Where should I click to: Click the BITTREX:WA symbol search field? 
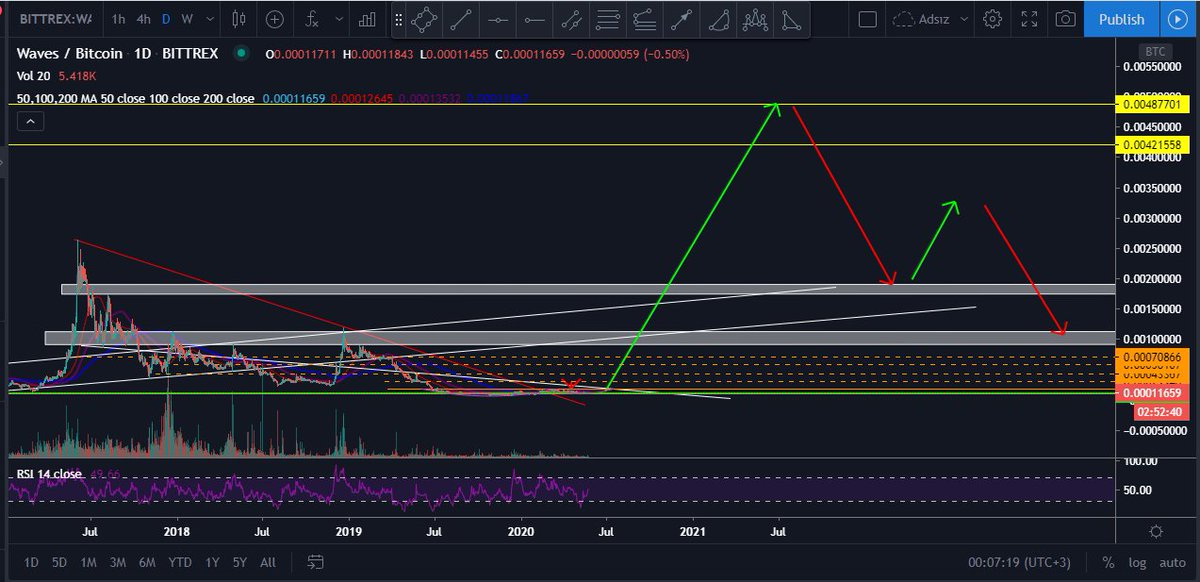click(54, 19)
